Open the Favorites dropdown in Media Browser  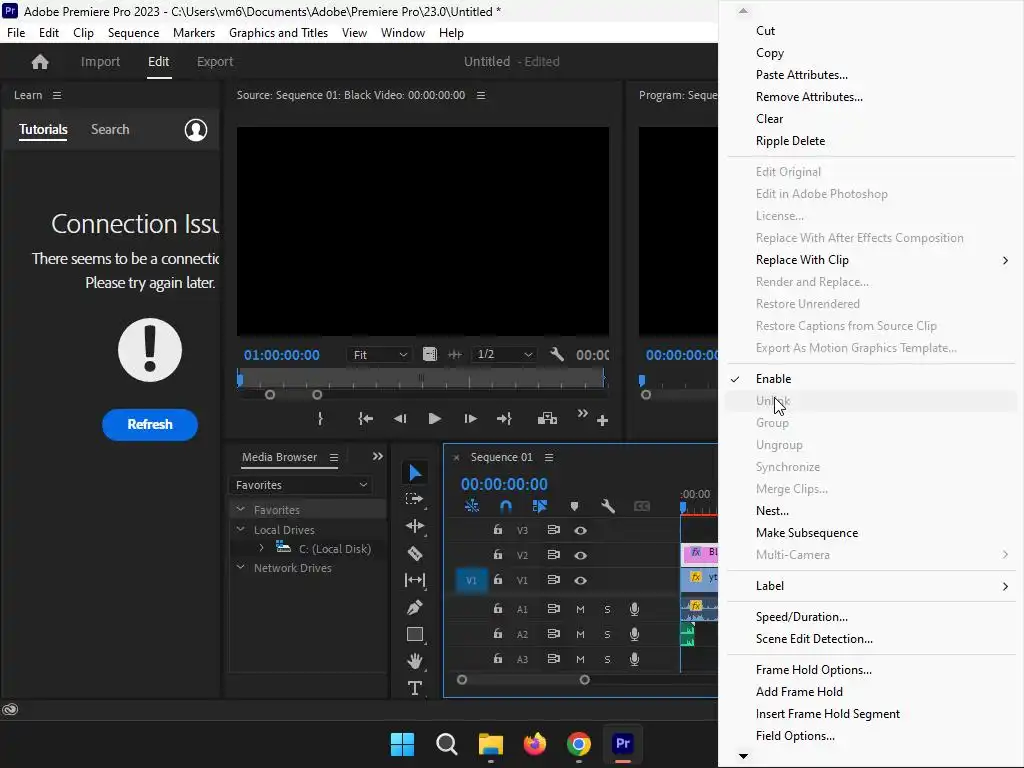tap(300, 485)
